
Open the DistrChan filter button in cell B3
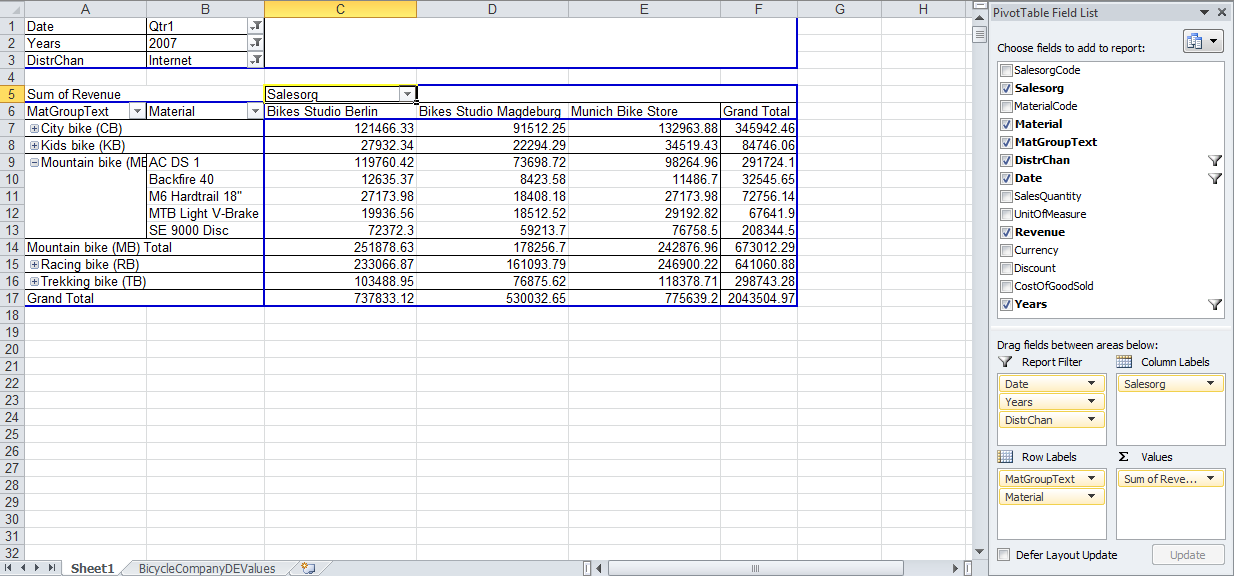pyautogui.click(x=255, y=60)
